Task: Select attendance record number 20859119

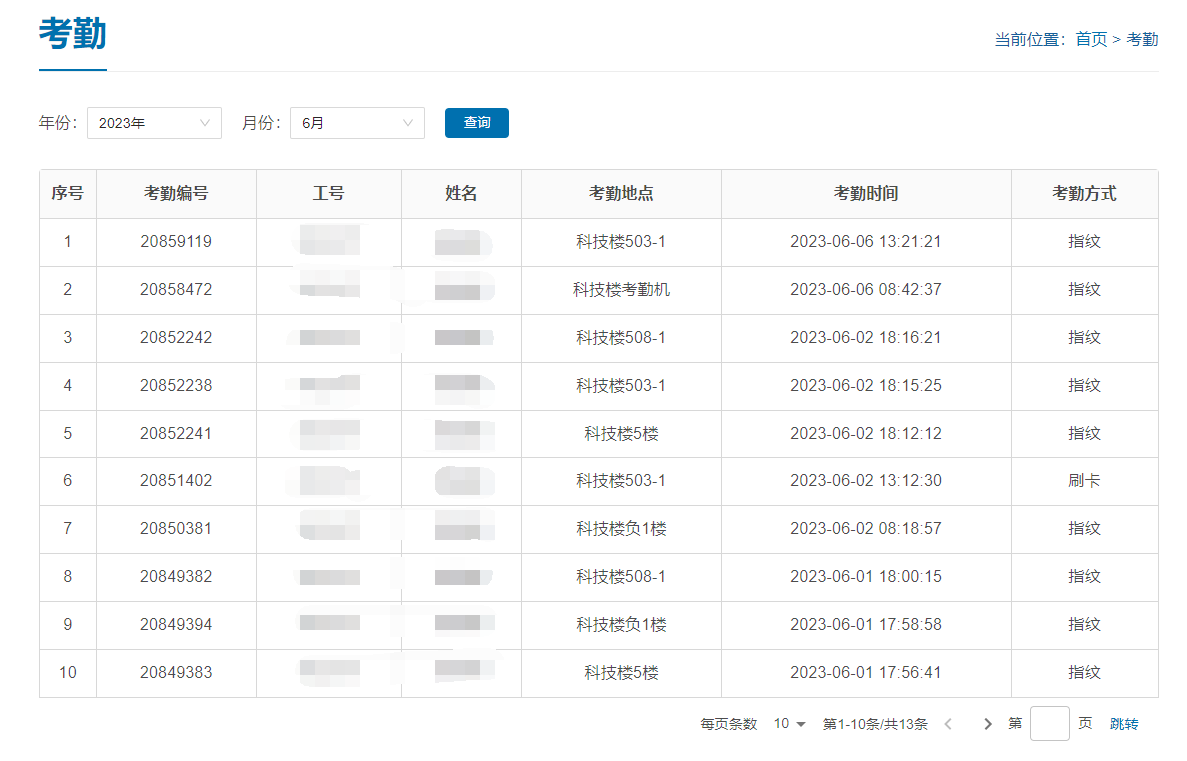Action: tap(176, 242)
